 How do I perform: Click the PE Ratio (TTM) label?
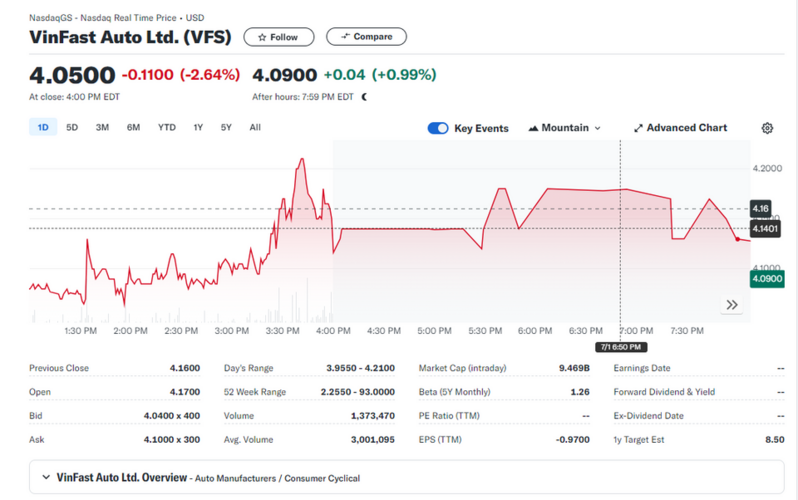(x=449, y=416)
